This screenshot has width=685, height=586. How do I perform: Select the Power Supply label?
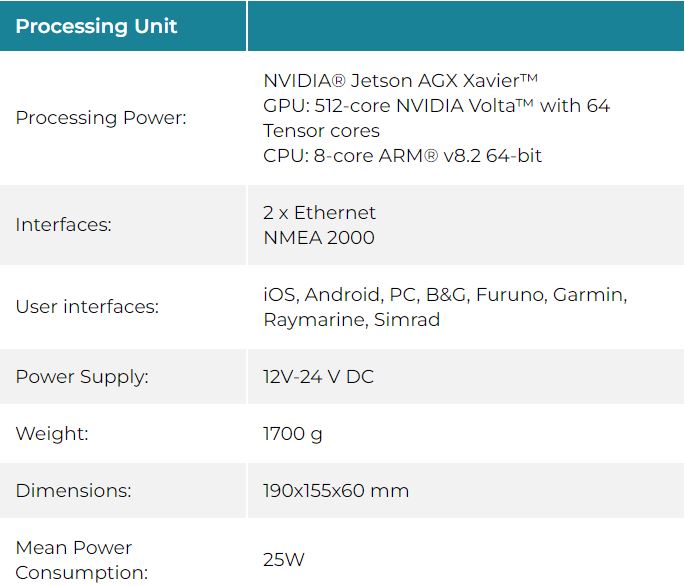[82, 377]
